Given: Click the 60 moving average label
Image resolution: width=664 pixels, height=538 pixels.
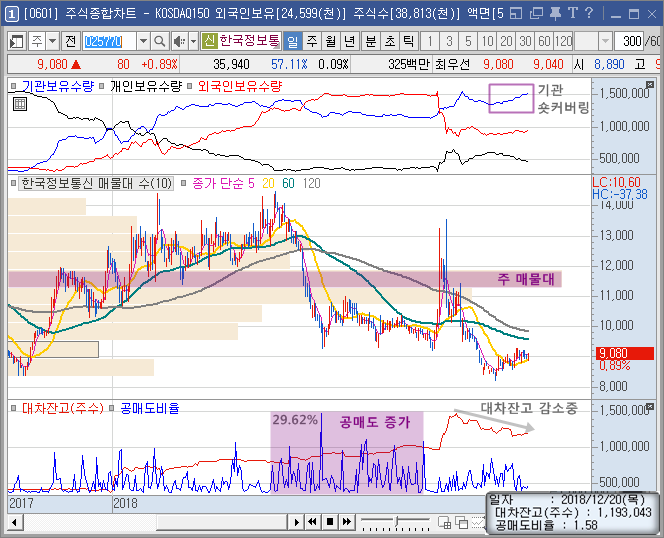Looking at the screenshot, I should pyautogui.click(x=288, y=183).
